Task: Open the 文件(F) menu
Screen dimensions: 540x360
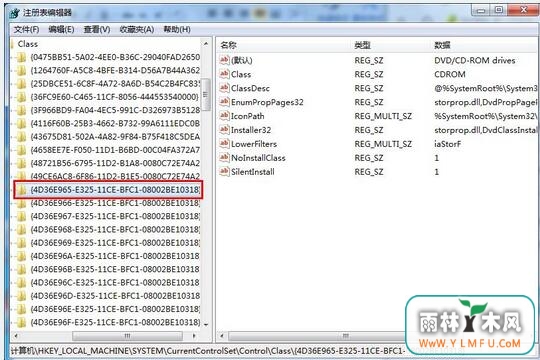Action: 26,30
